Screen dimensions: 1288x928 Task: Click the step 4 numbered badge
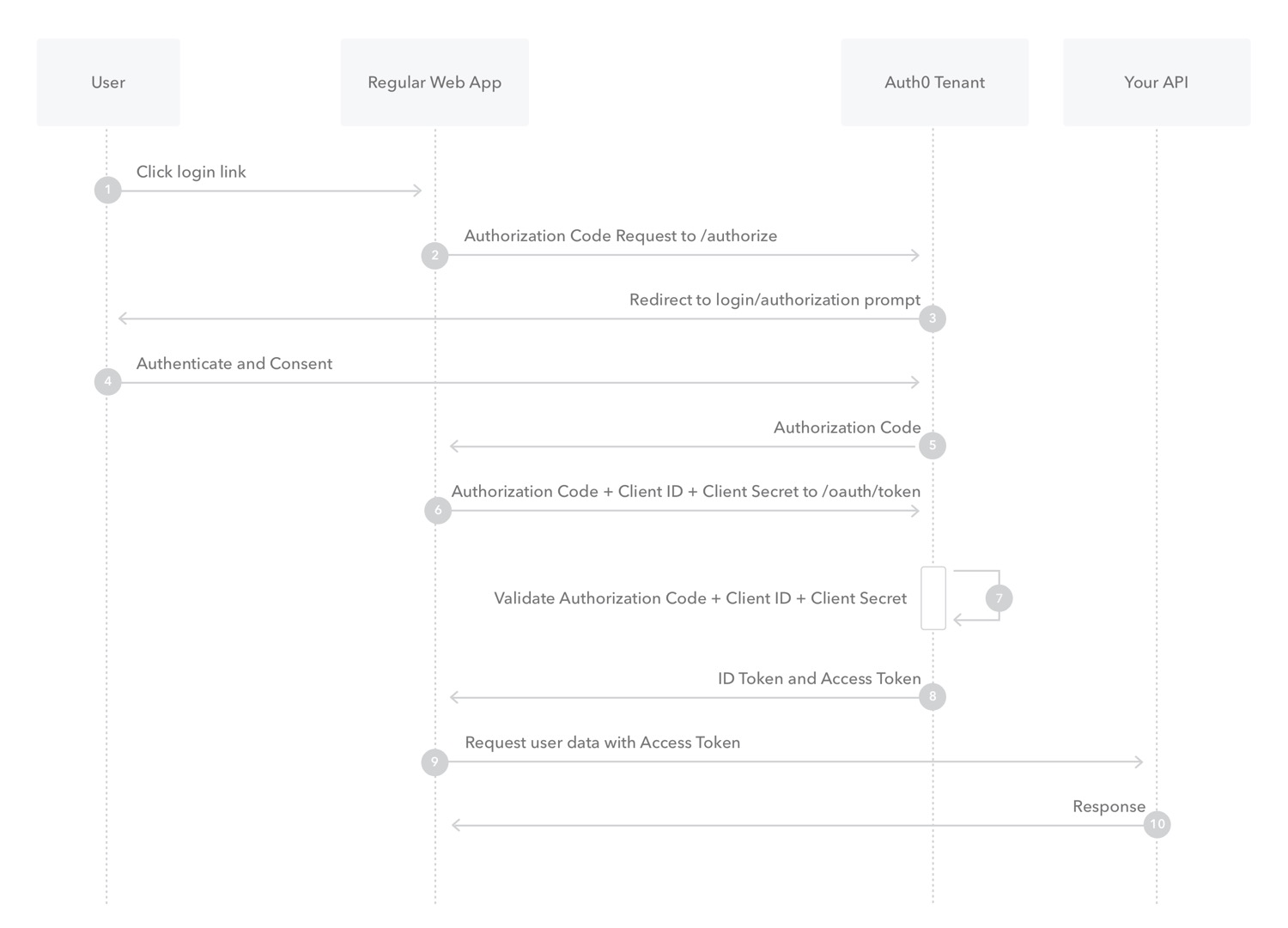coord(107,381)
